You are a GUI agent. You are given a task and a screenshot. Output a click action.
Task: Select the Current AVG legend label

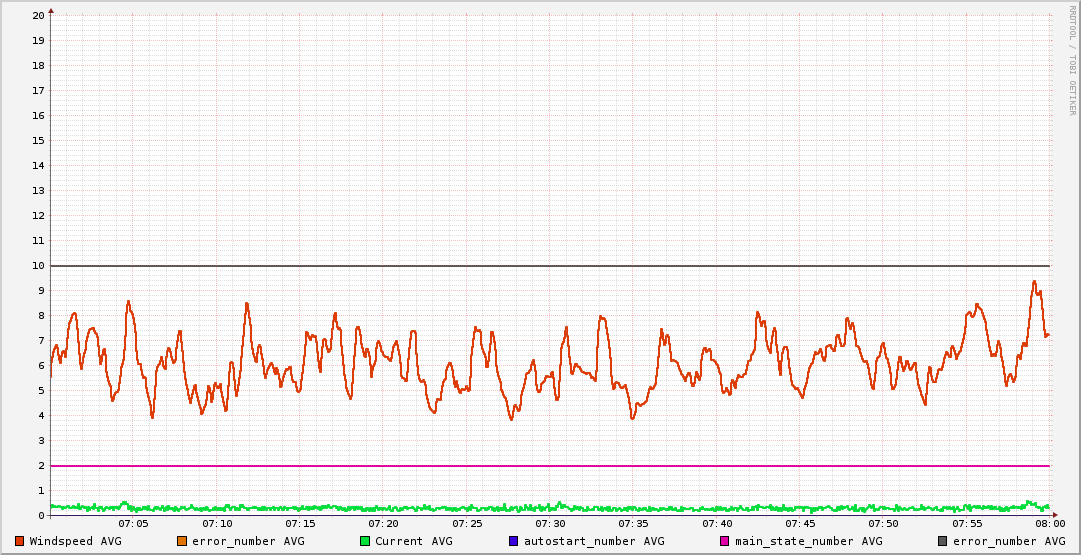[413, 542]
